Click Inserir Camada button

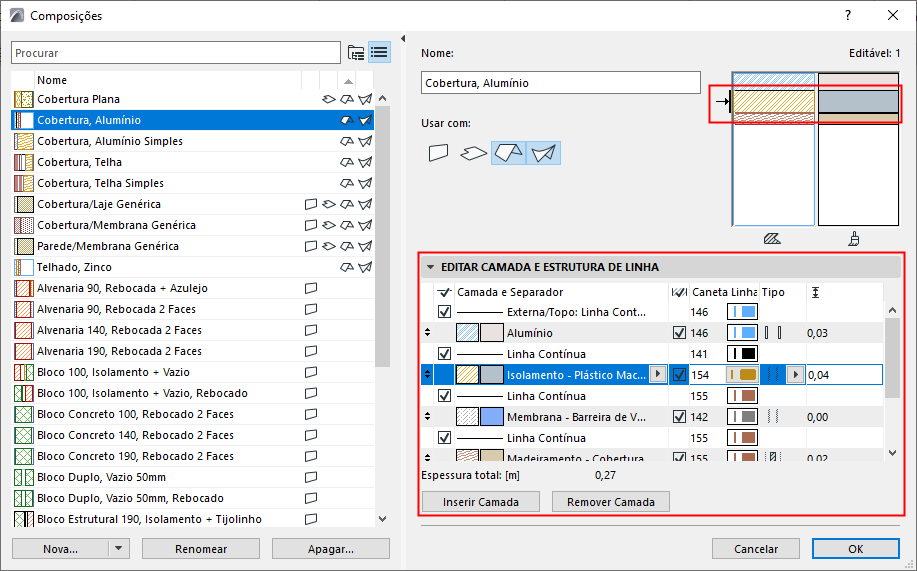tap(481, 502)
